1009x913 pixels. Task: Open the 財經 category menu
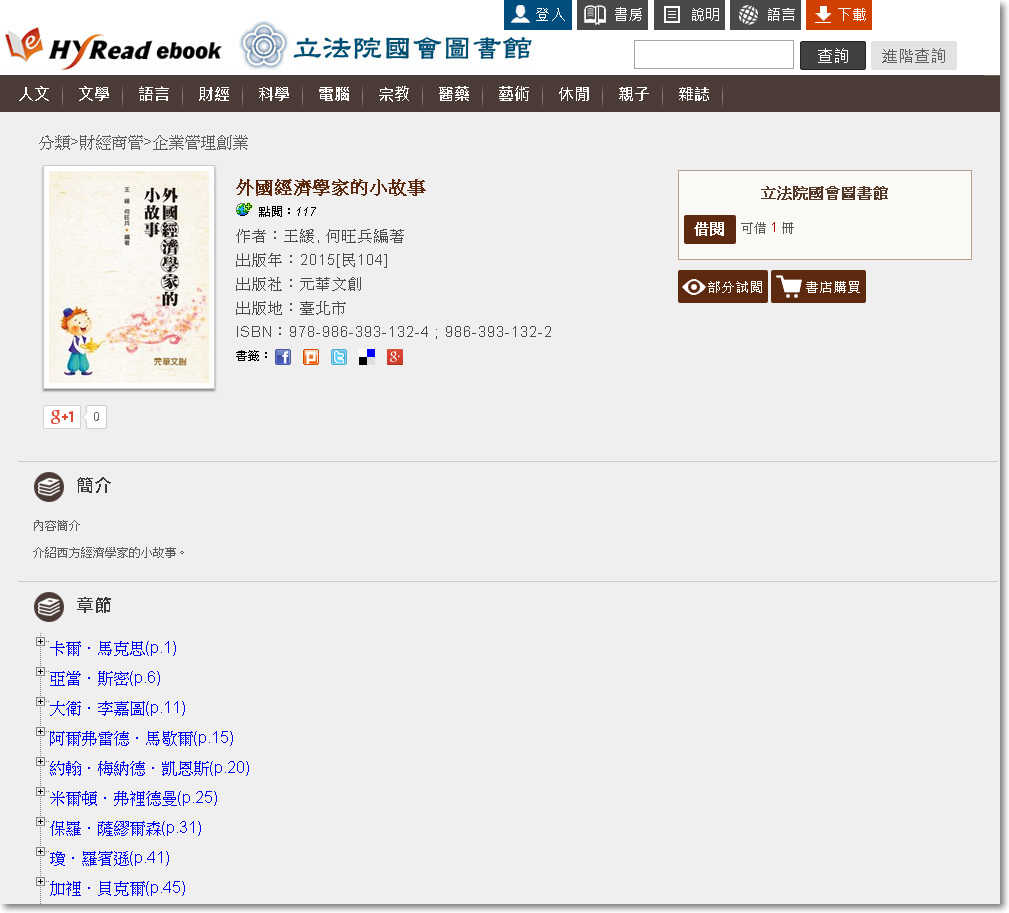214,94
